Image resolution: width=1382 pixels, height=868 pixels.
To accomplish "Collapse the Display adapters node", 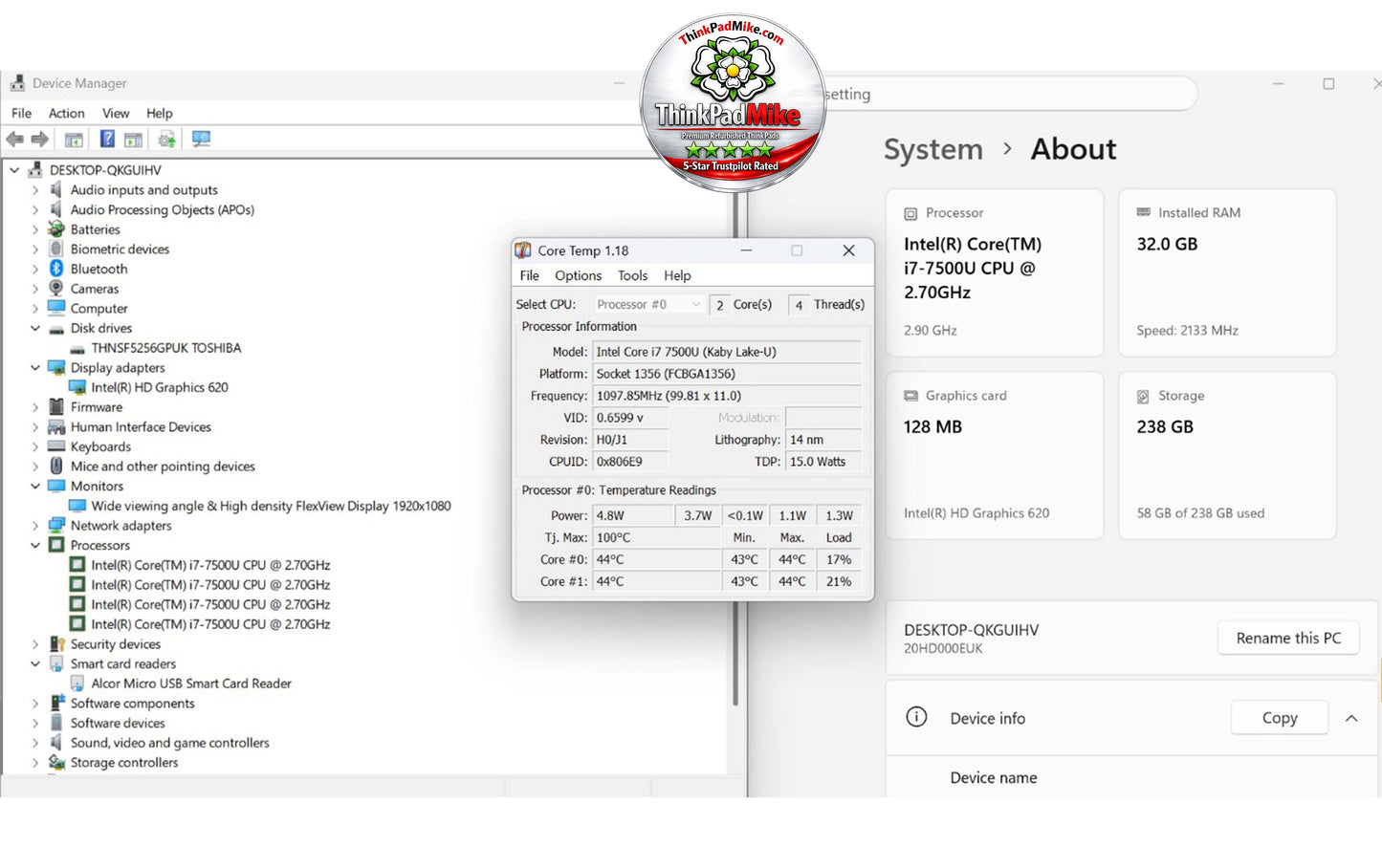I will click(x=35, y=368).
